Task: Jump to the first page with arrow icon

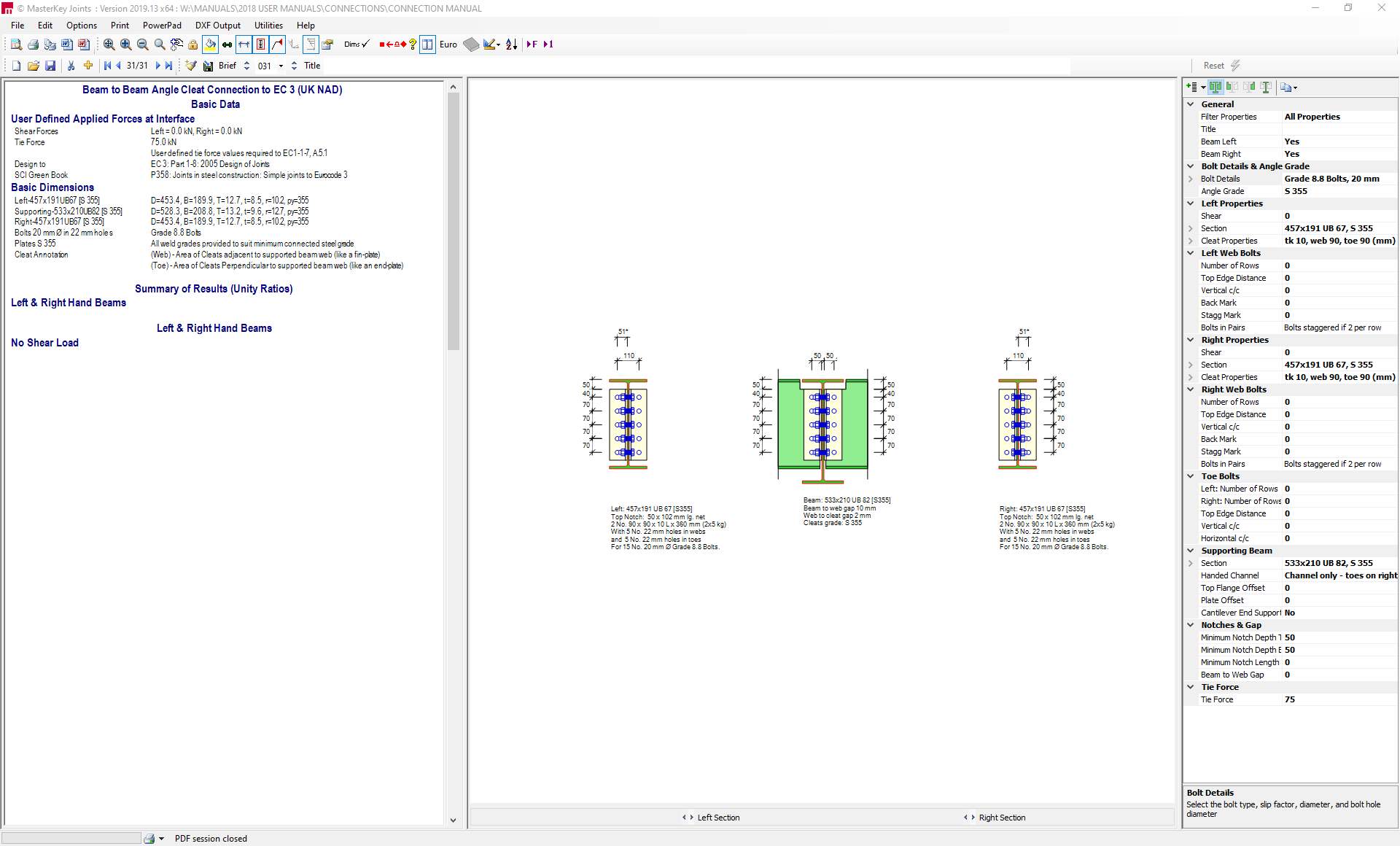Action: (108, 66)
